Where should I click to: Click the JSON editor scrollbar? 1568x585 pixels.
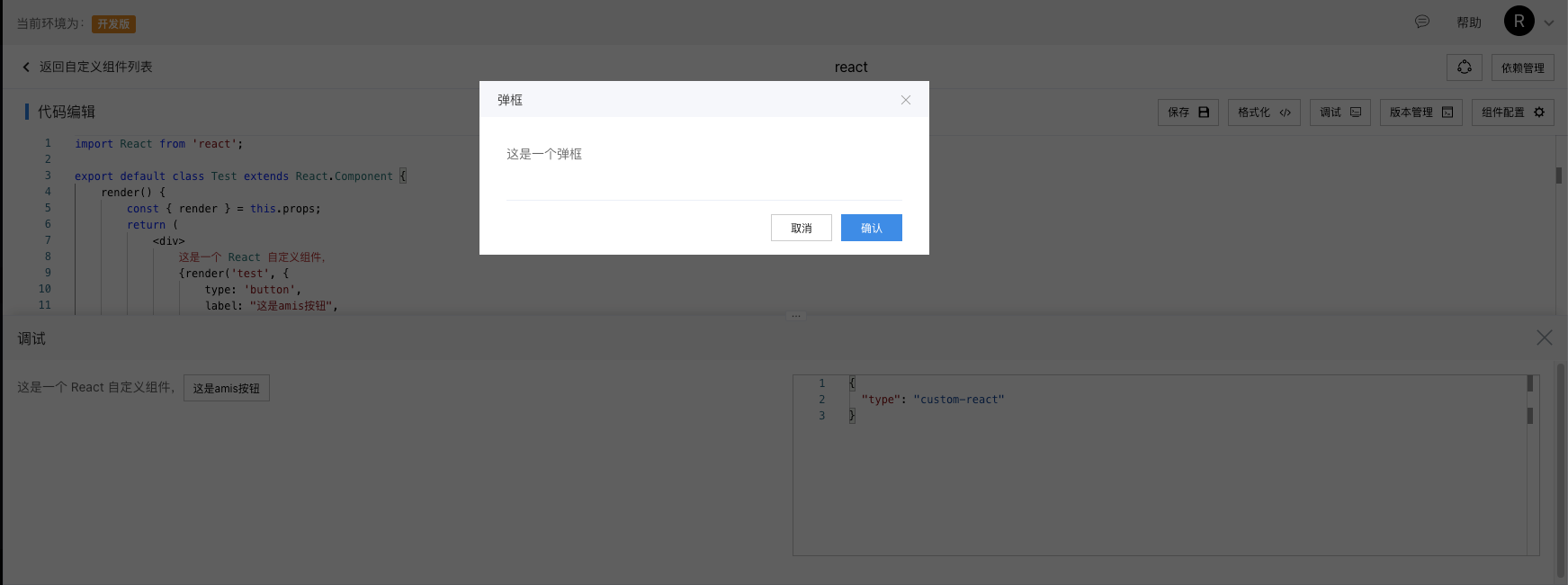(1530, 465)
